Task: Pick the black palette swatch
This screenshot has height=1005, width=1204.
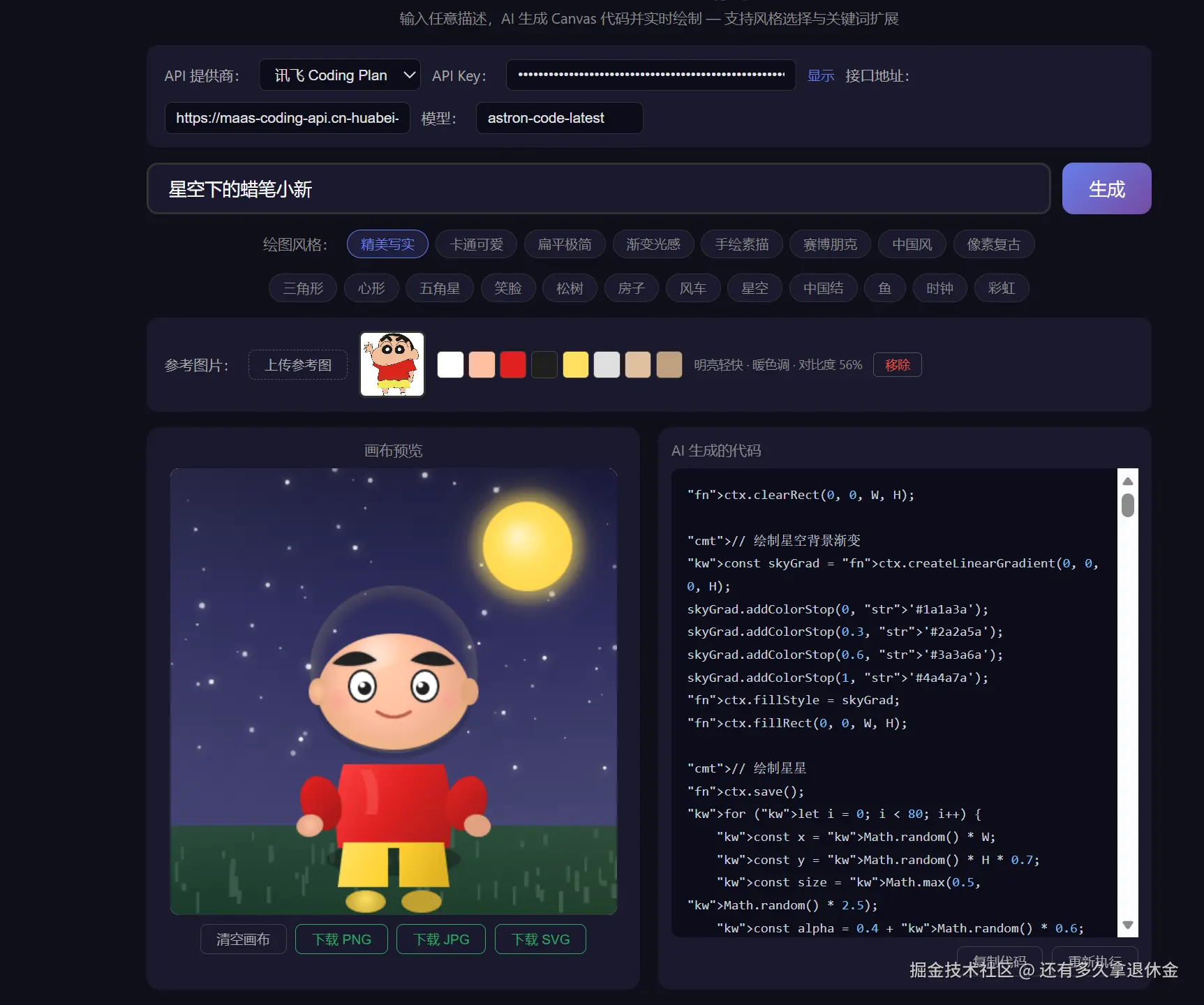Action: pyautogui.click(x=544, y=365)
